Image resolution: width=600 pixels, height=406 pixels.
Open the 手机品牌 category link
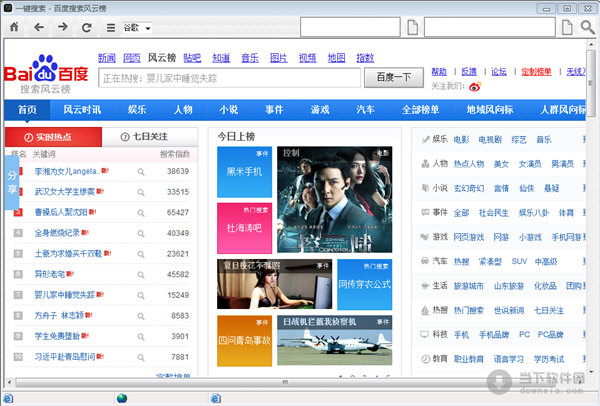pos(494,334)
